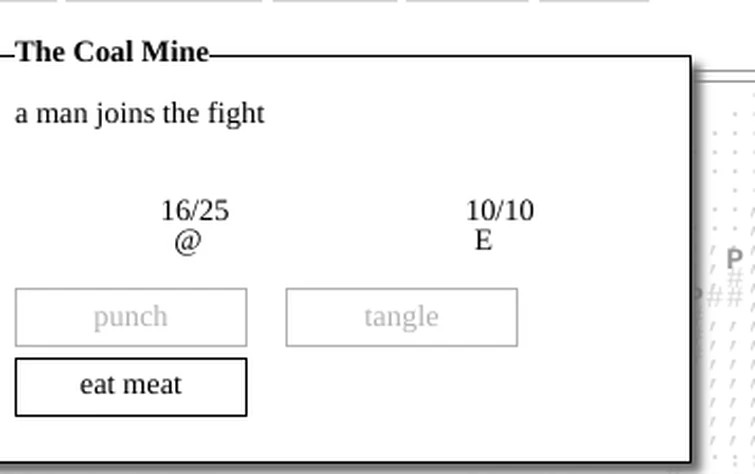The image size is (755, 474).
Task: Click the ## hash tiles on the map
Action: coord(725,295)
